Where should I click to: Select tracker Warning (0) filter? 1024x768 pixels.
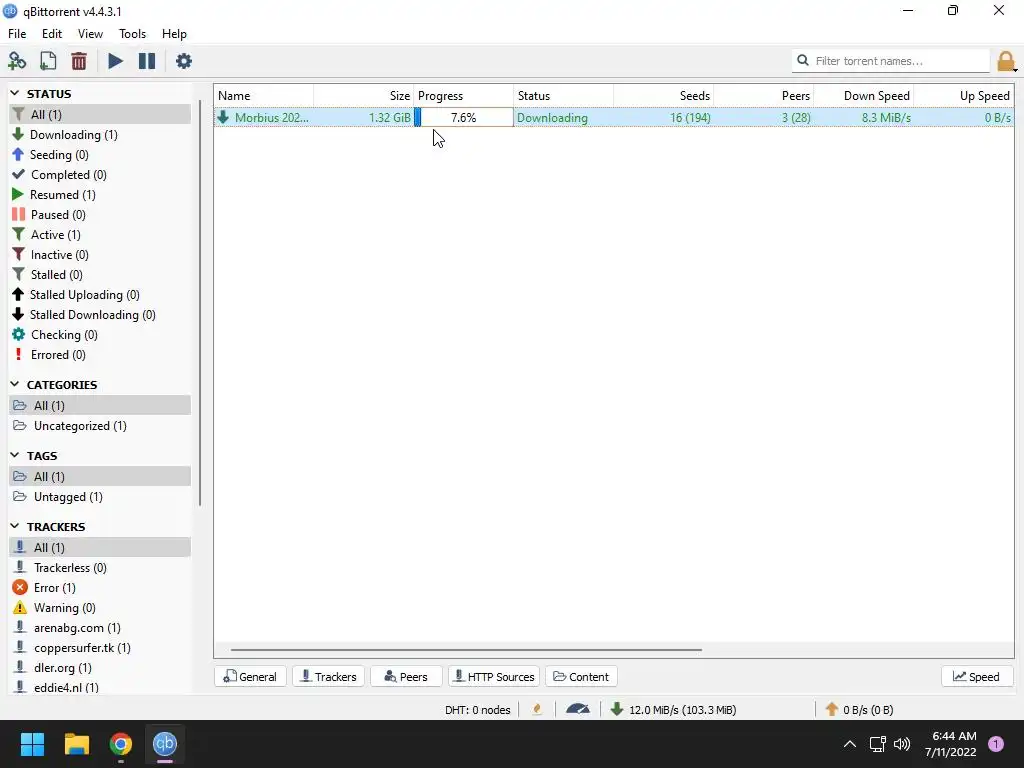[101, 608]
